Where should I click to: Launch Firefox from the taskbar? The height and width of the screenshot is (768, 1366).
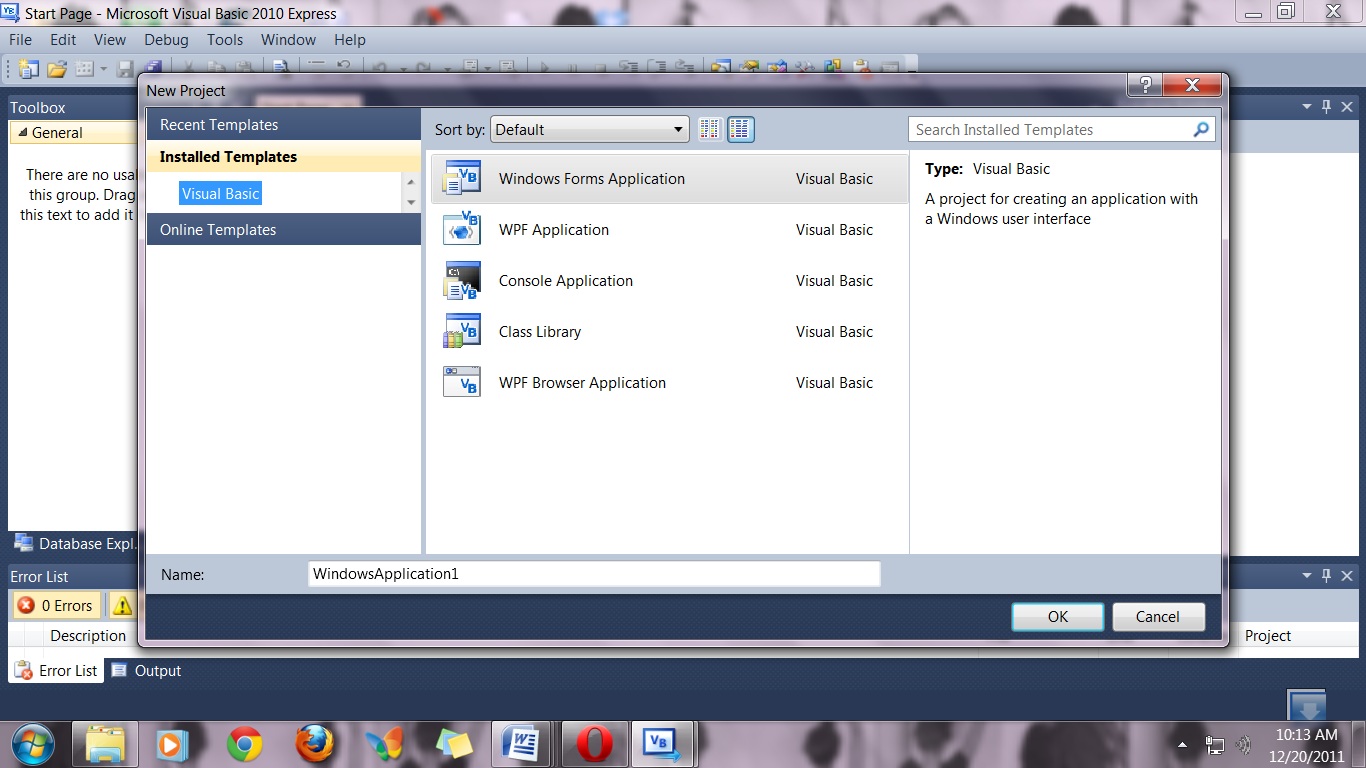coord(313,744)
